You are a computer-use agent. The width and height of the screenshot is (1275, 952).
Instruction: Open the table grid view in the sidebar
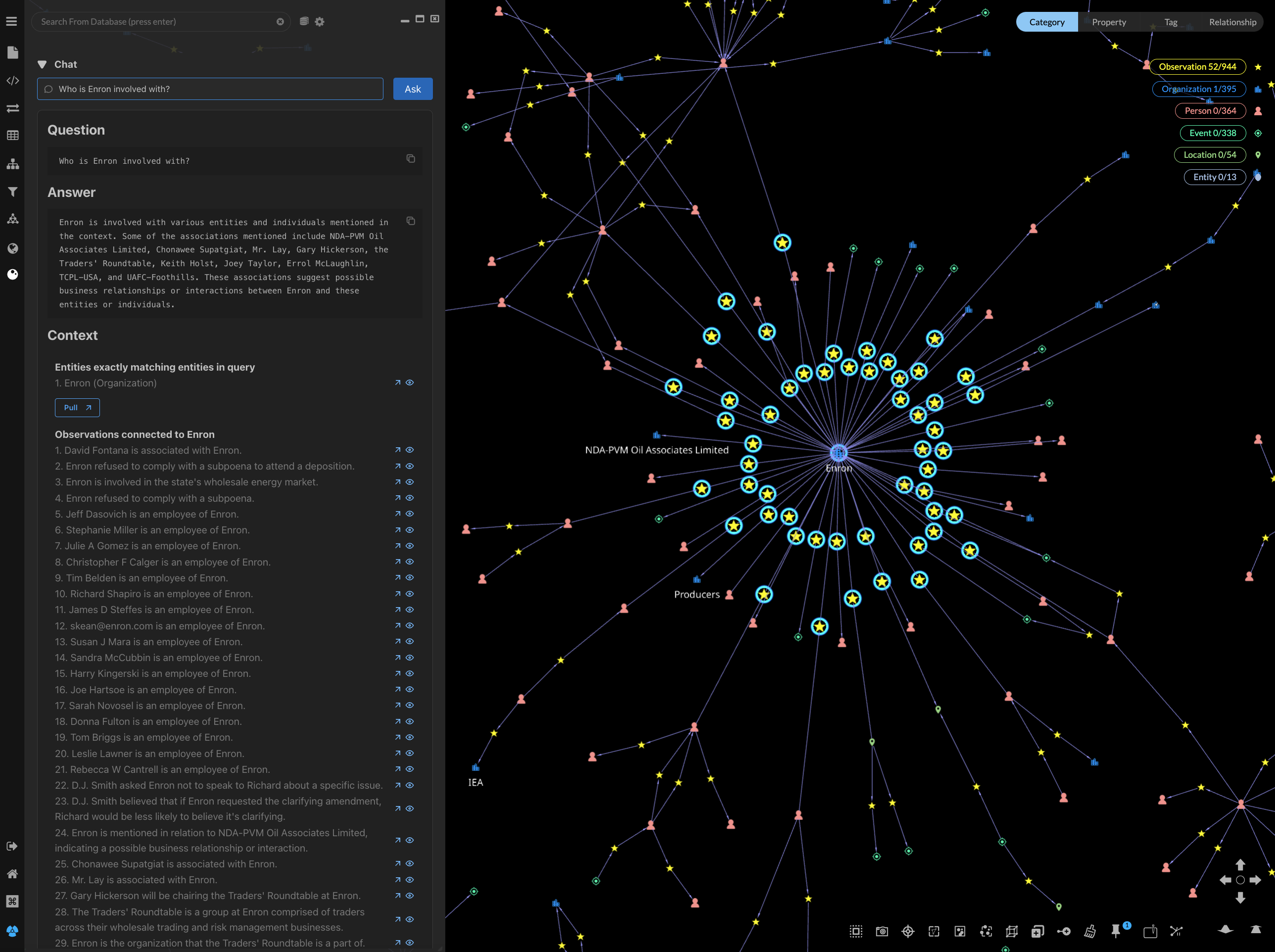click(13, 136)
